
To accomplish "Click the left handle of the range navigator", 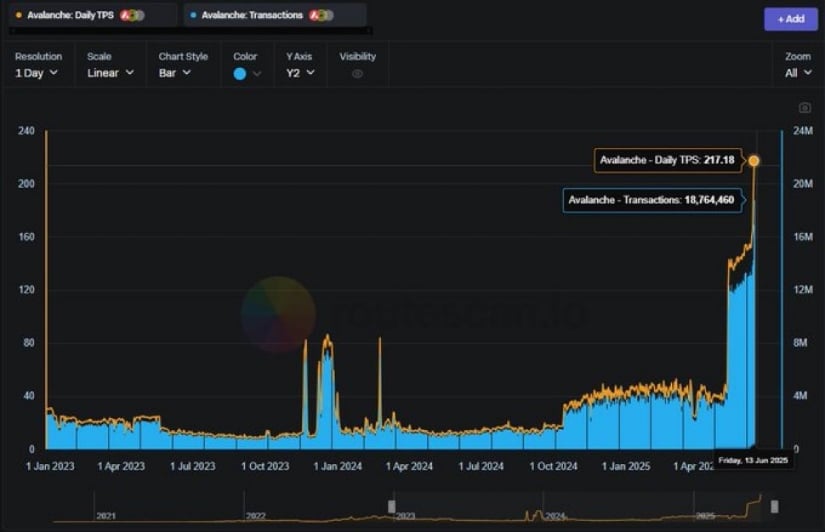I will point(391,506).
